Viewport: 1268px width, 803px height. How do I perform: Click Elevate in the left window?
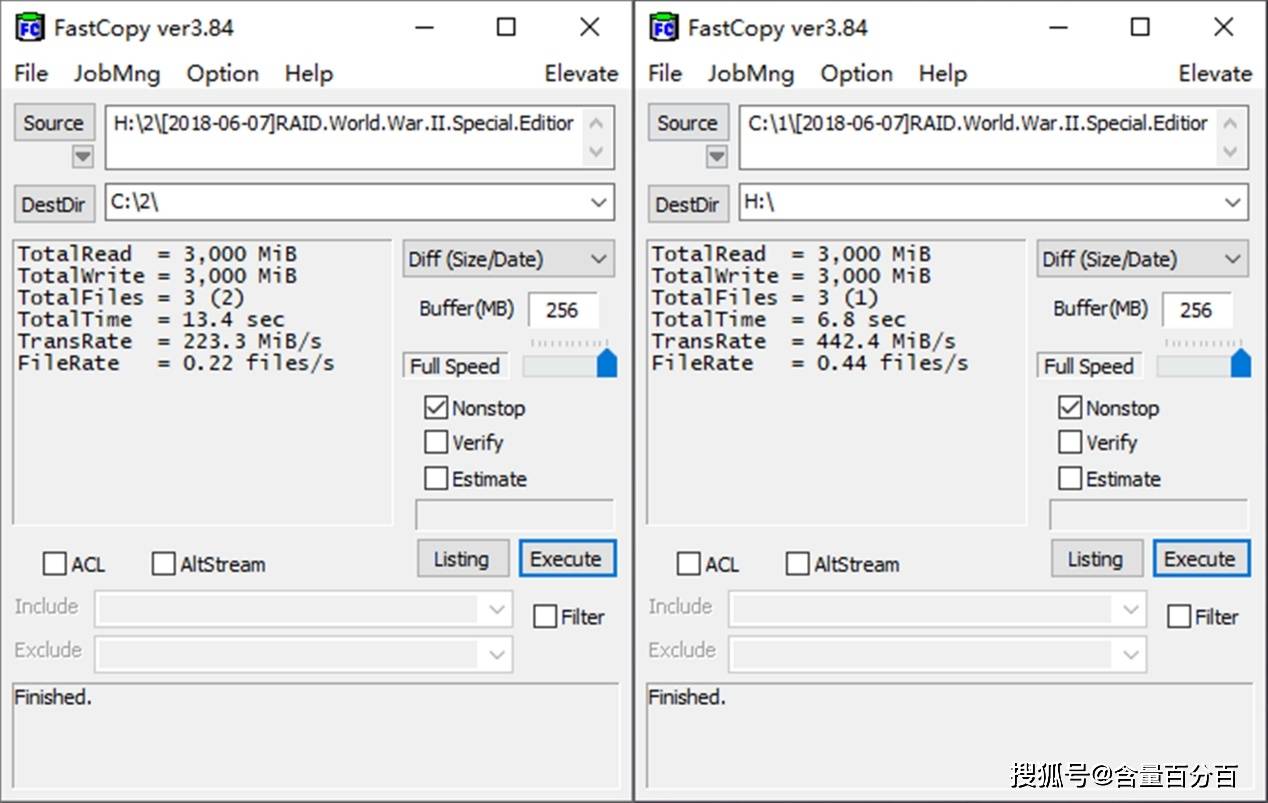581,73
